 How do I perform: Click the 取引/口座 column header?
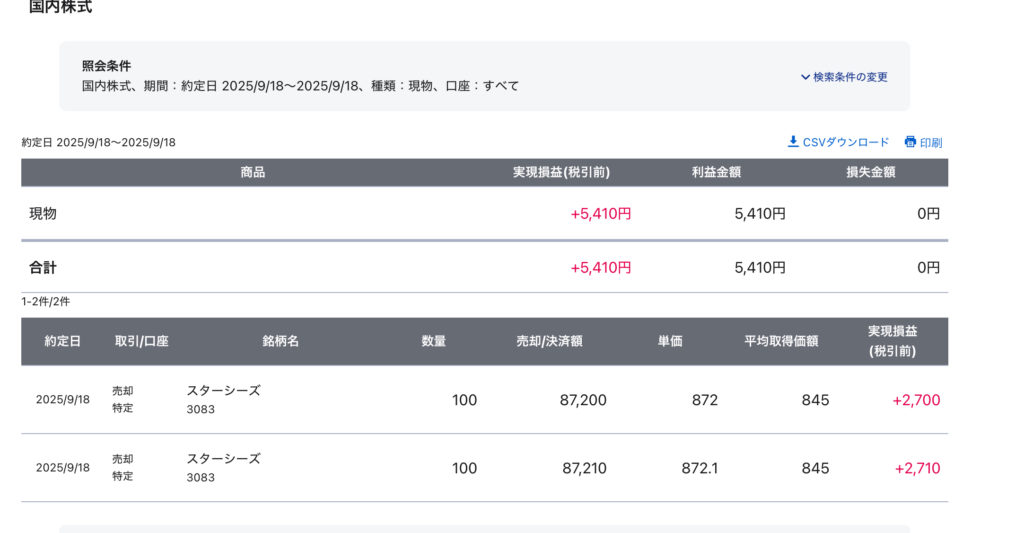click(141, 341)
